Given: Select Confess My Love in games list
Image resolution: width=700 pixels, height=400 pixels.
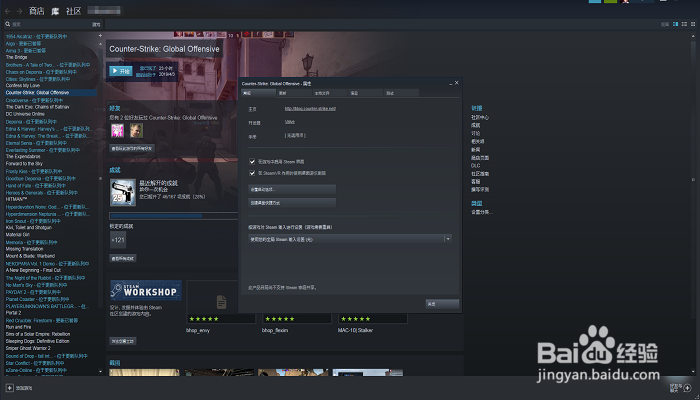Looking at the screenshot, I should 23,85.
